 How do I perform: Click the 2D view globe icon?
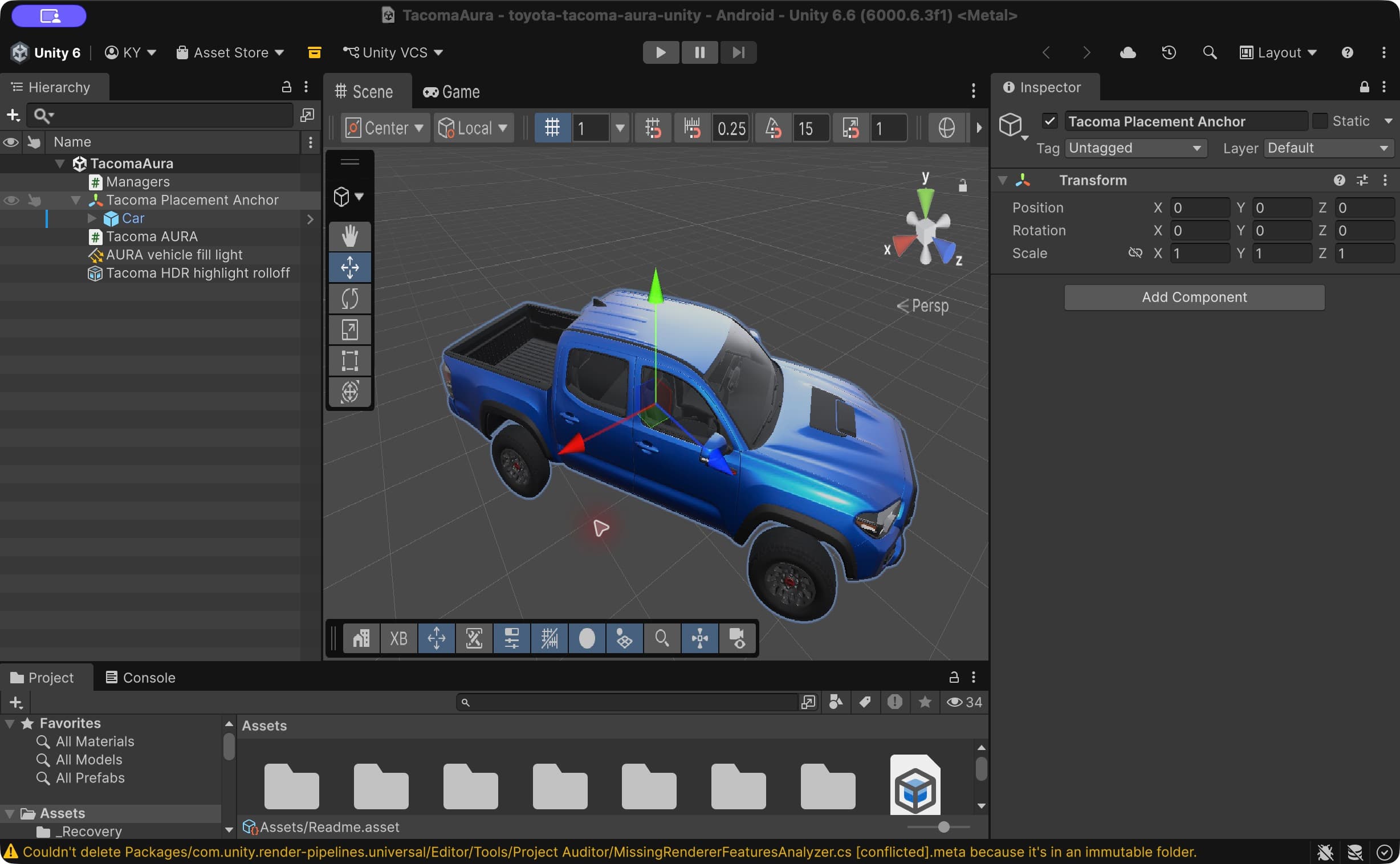pyautogui.click(x=946, y=128)
